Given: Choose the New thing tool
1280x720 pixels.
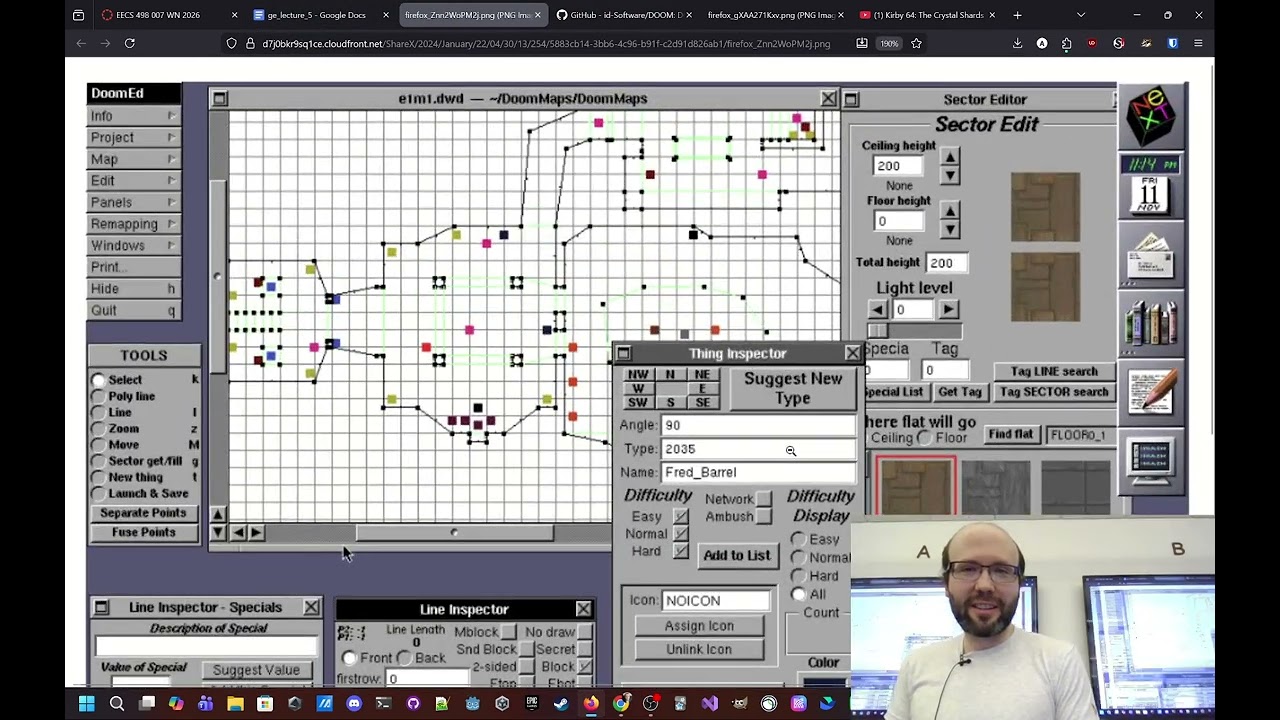Looking at the screenshot, I should coord(98,477).
